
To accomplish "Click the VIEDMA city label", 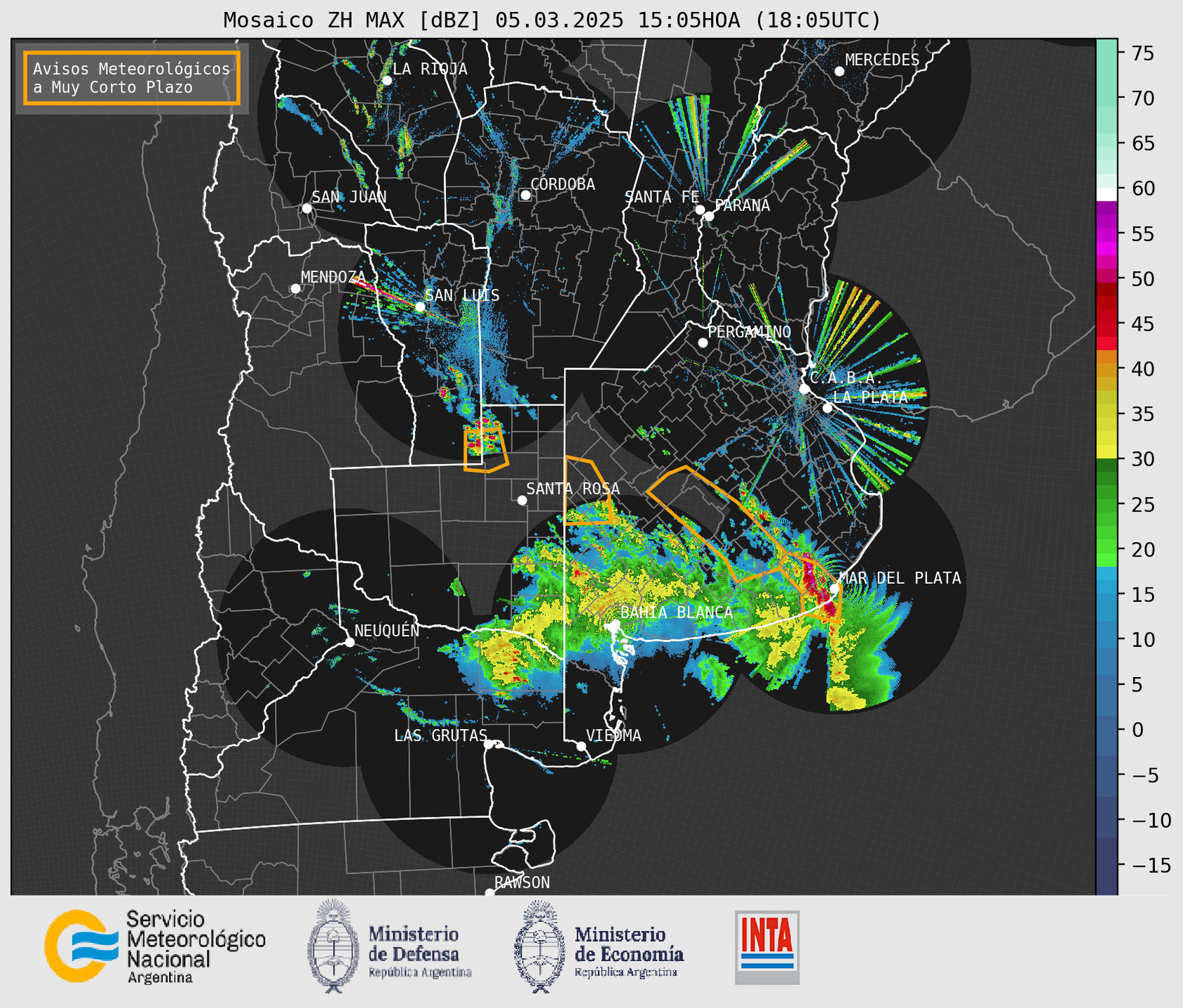I will click(614, 735).
